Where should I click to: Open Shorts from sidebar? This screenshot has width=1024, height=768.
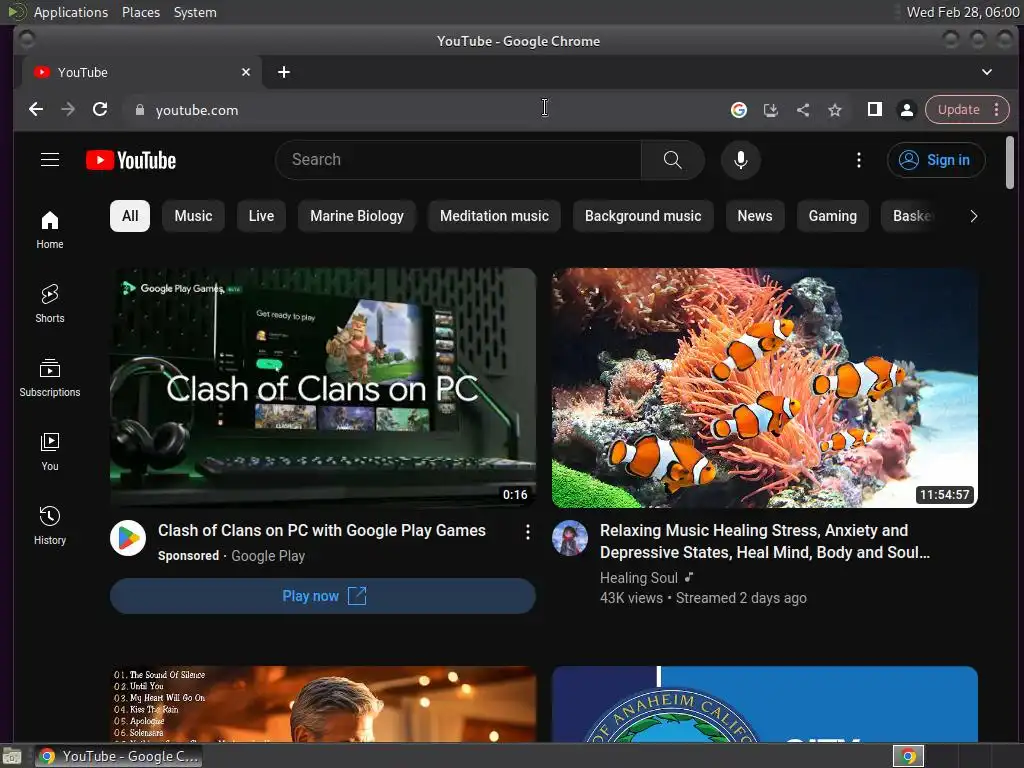(50, 304)
